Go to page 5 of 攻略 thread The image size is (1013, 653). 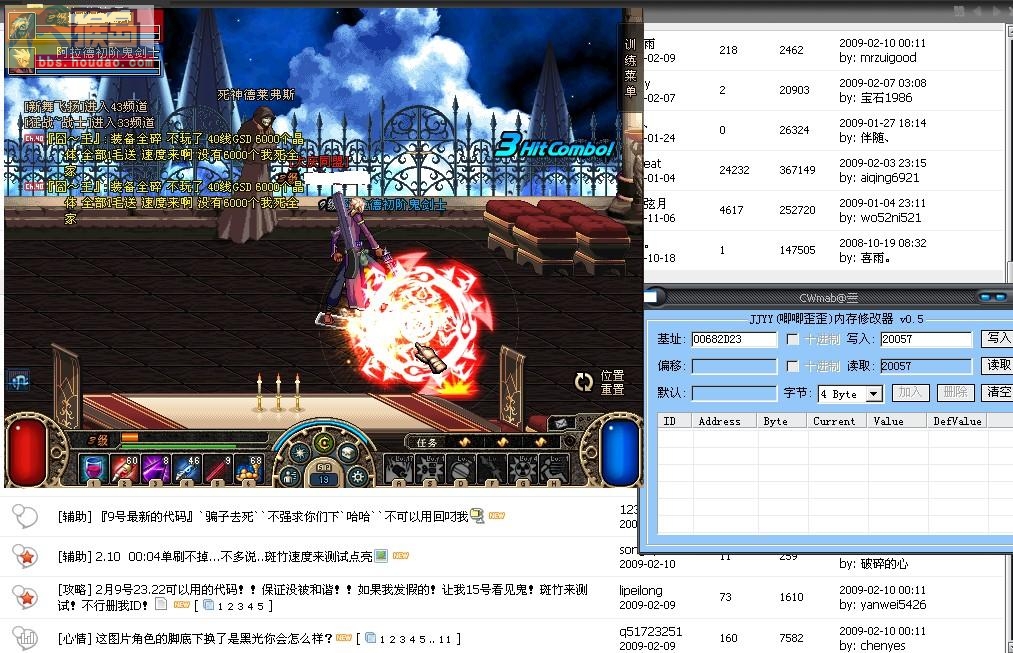click(260, 606)
